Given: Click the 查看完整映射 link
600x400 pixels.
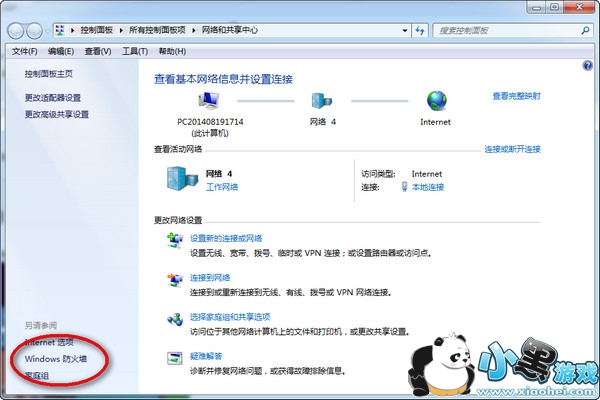Looking at the screenshot, I should (x=516, y=96).
